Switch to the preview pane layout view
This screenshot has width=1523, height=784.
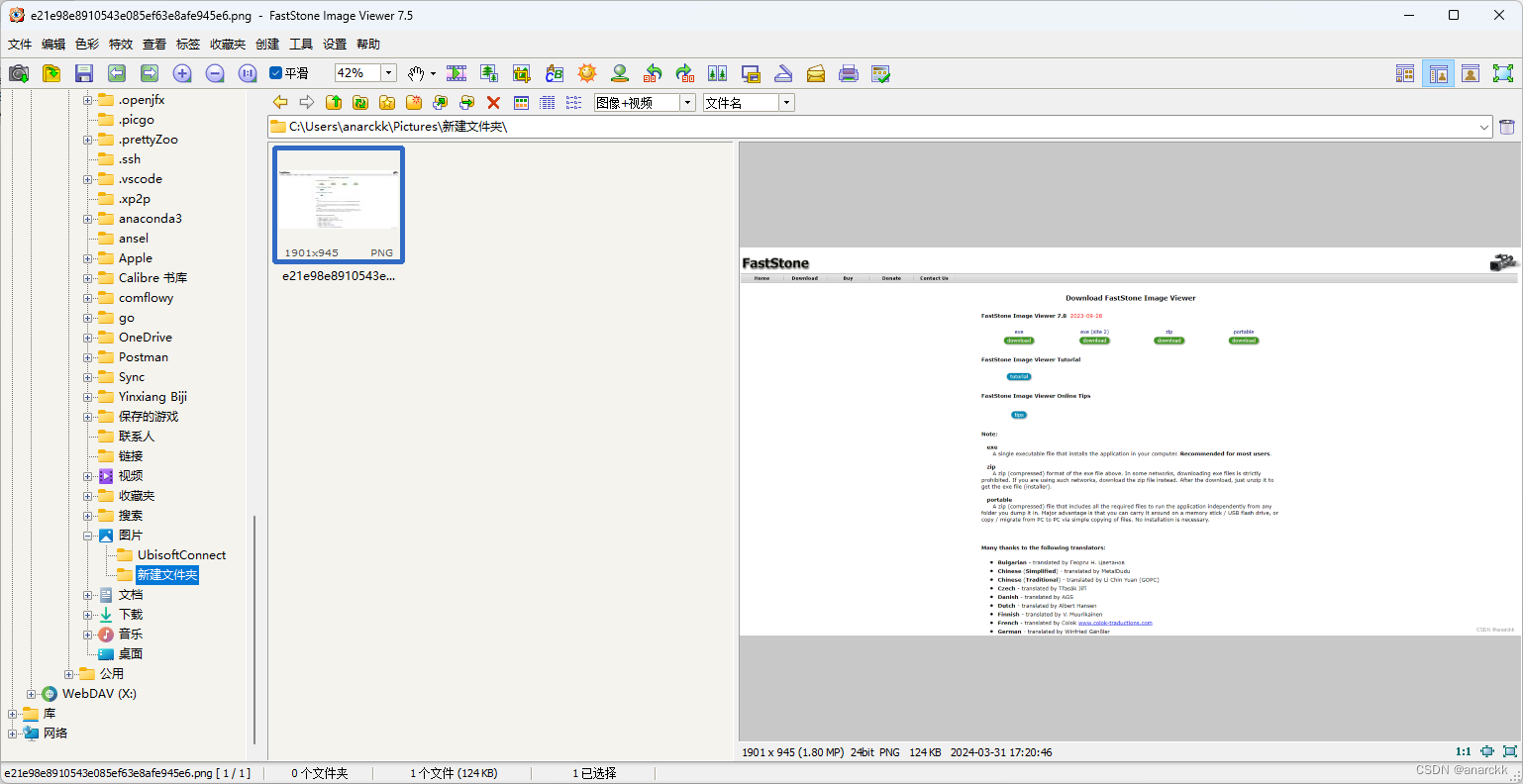pyautogui.click(x=1438, y=73)
